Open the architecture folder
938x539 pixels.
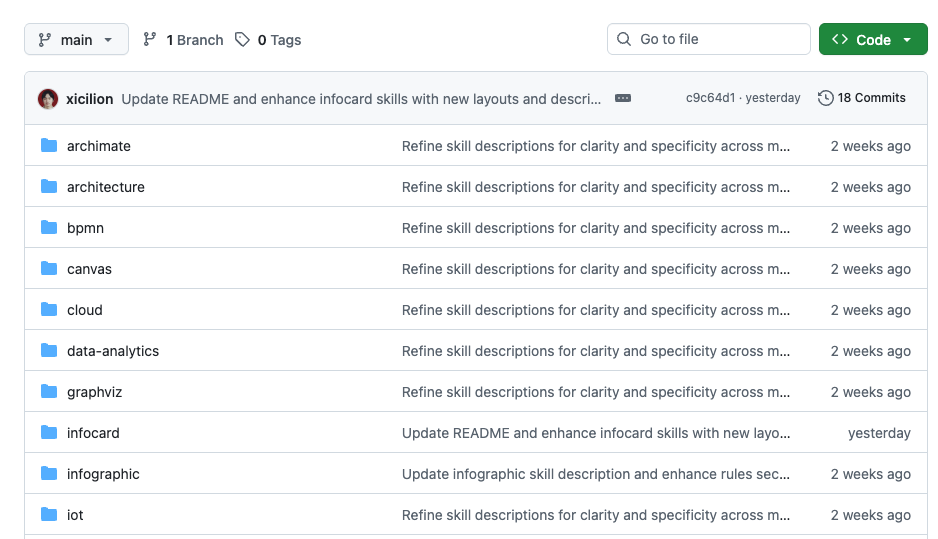[106, 187]
